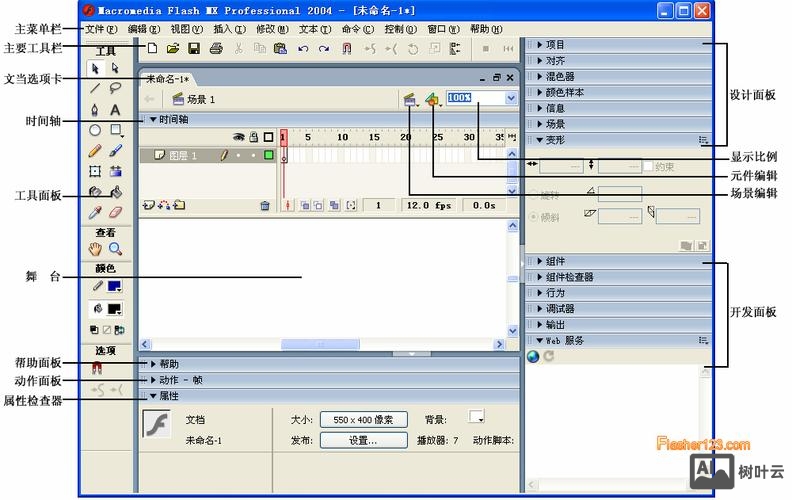
Task: Toggle the eye column to hide all layers
Action: pos(239,137)
